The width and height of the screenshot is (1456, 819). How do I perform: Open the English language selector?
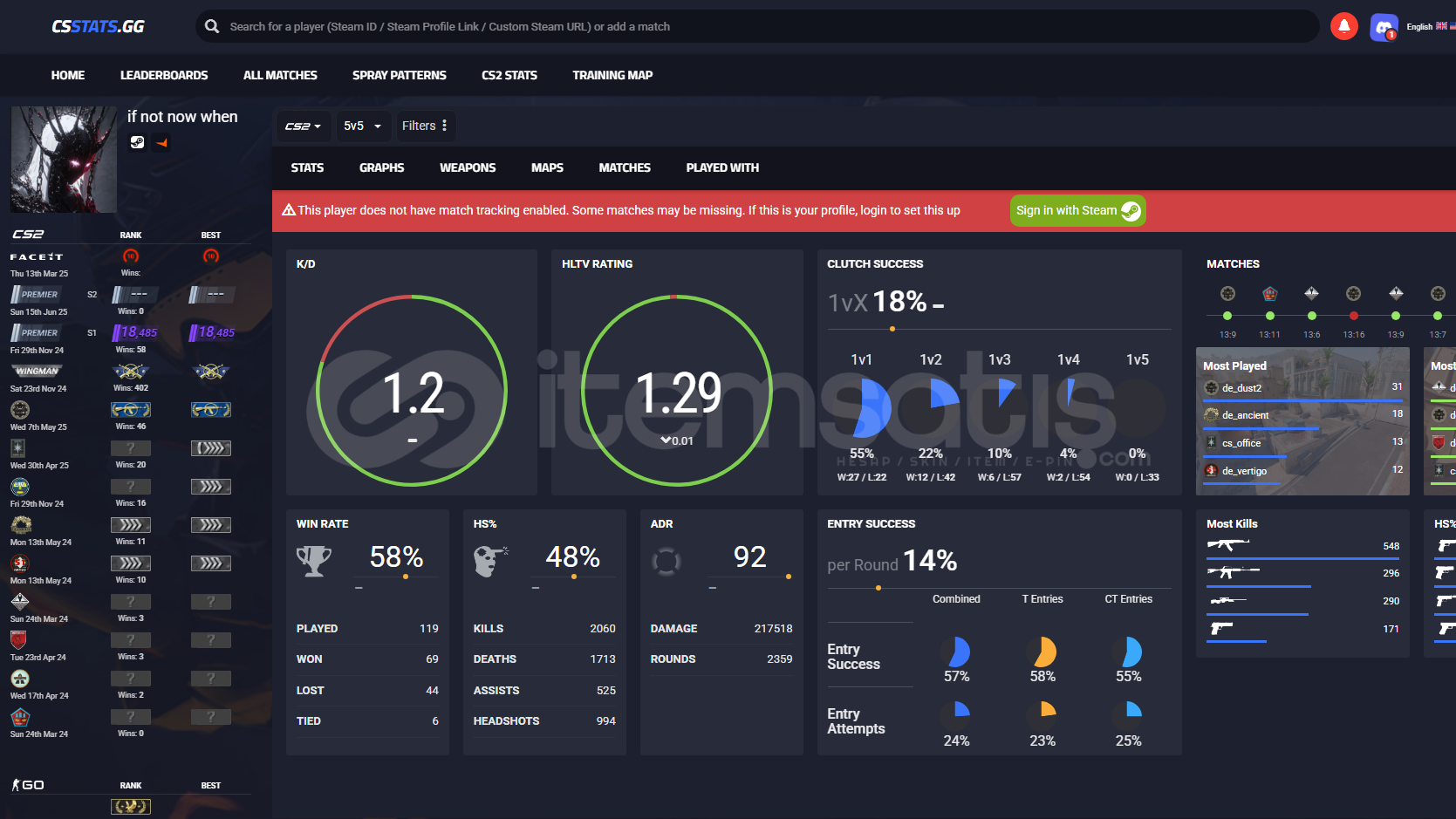point(1430,26)
